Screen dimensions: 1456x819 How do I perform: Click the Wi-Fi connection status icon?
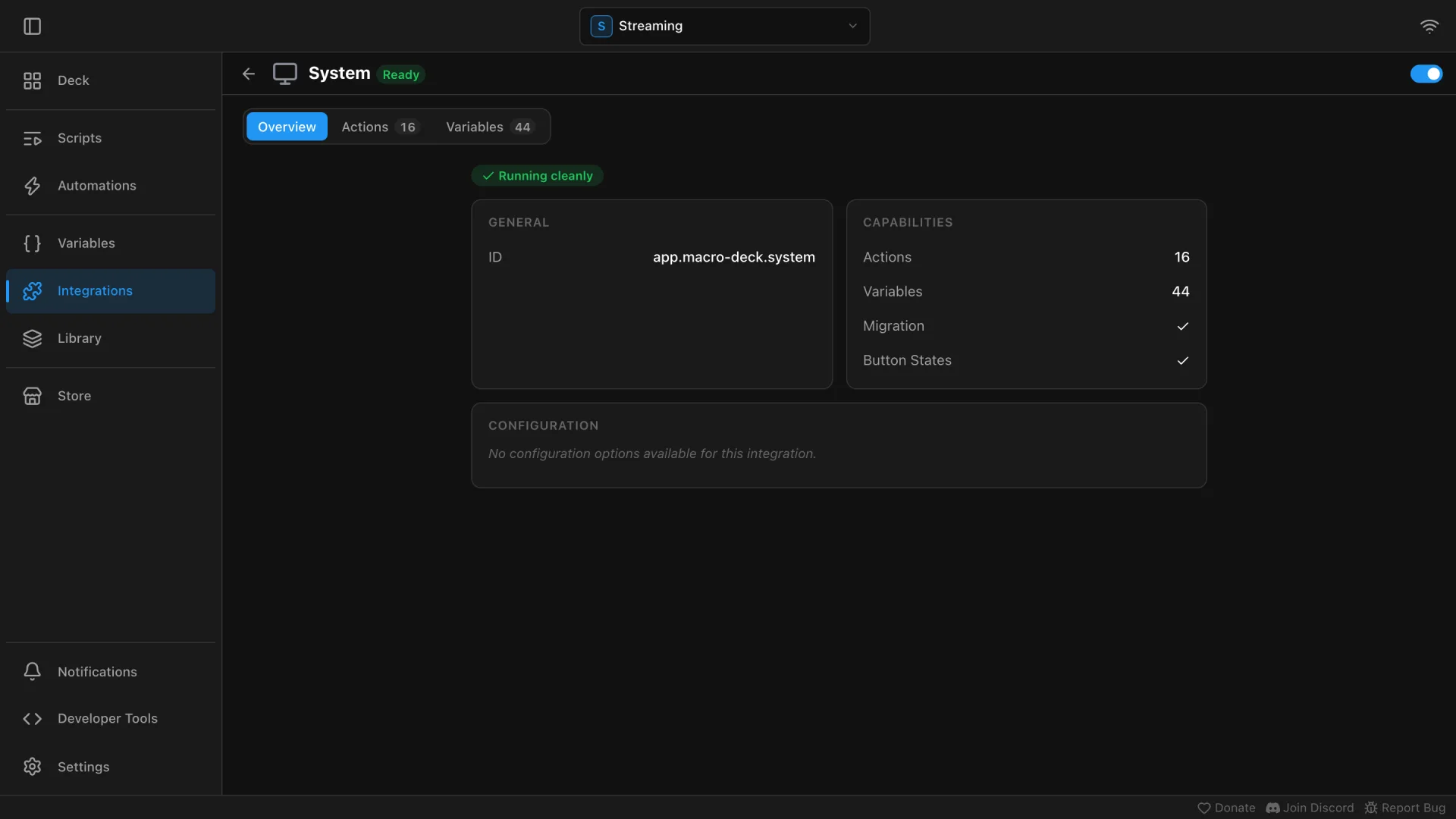(1429, 27)
